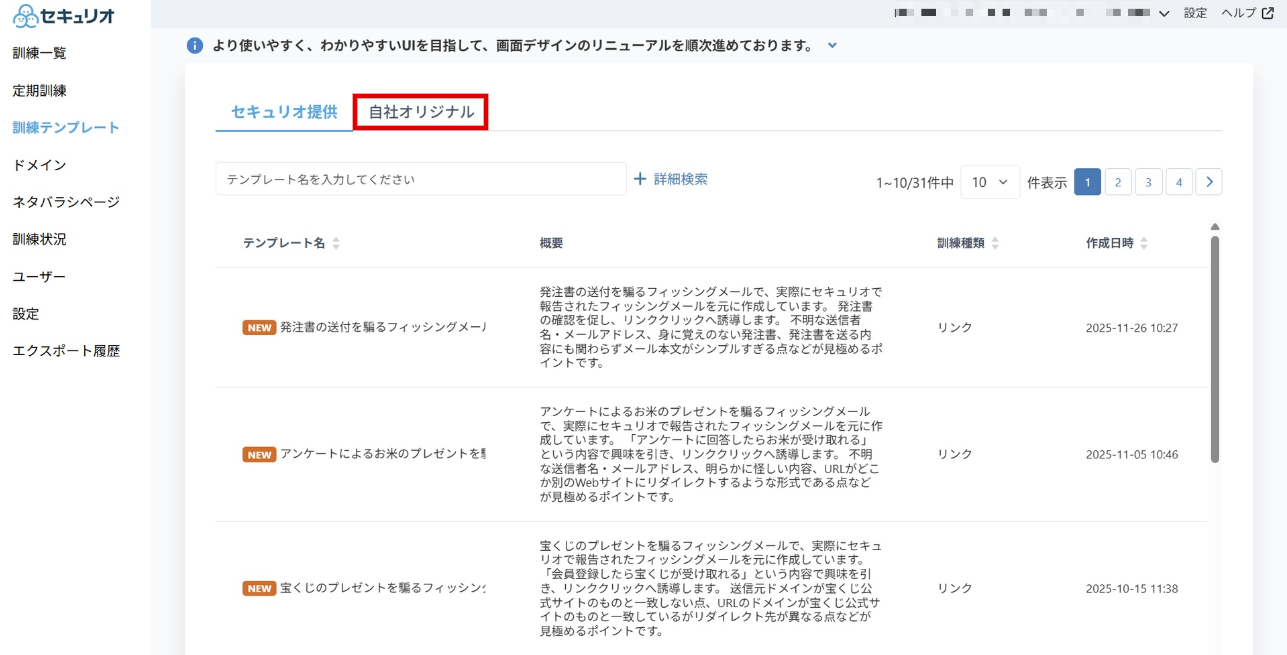Click date 2025-10-15 11:38
This screenshot has width=1287, height=655.
(x=1132, y=588)
